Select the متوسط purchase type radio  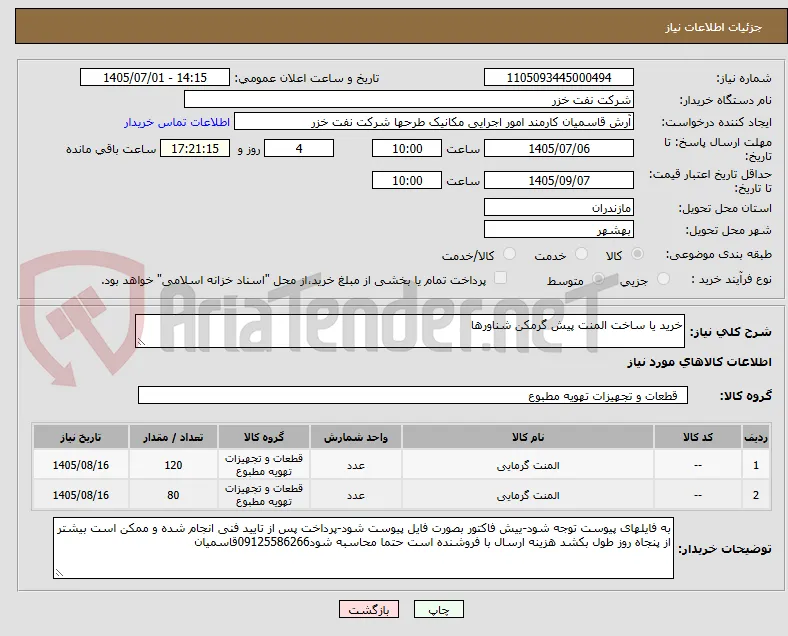click(x=598, y=278)
